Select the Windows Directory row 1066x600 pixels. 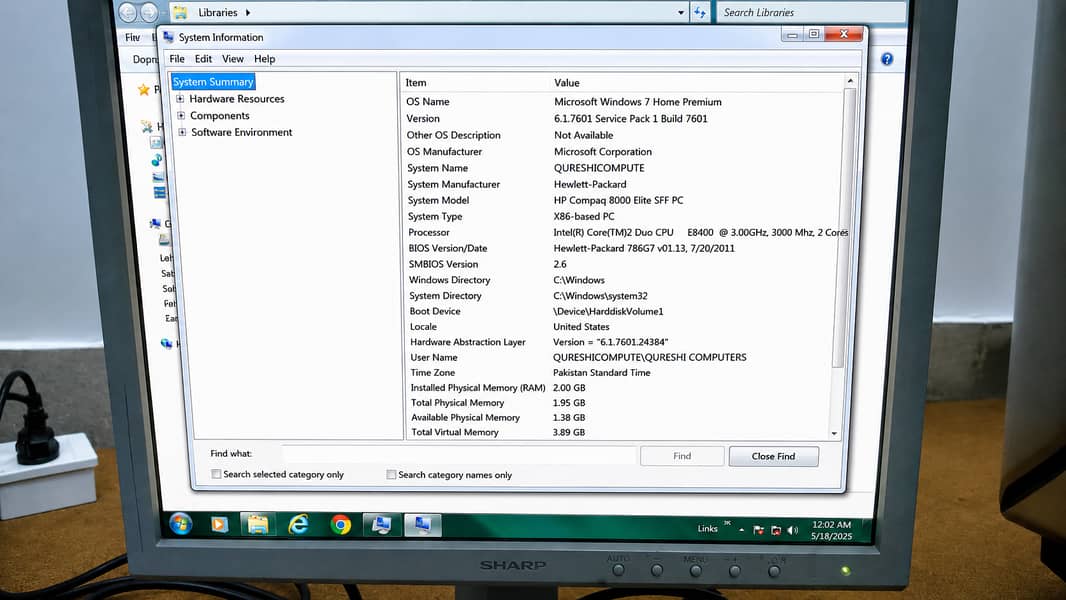(x=624, y=280)
